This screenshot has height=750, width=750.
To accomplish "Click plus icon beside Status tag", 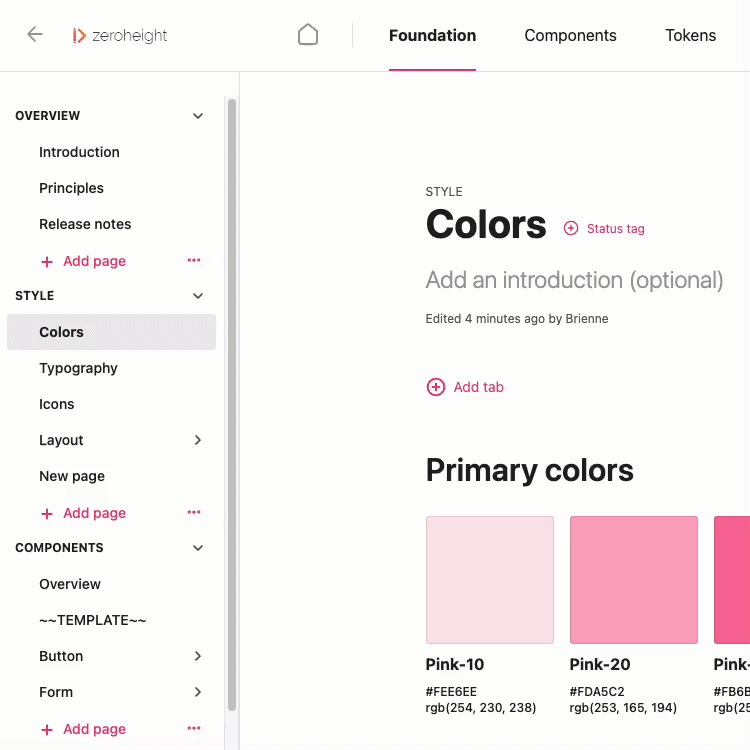I will coord(571,228).
